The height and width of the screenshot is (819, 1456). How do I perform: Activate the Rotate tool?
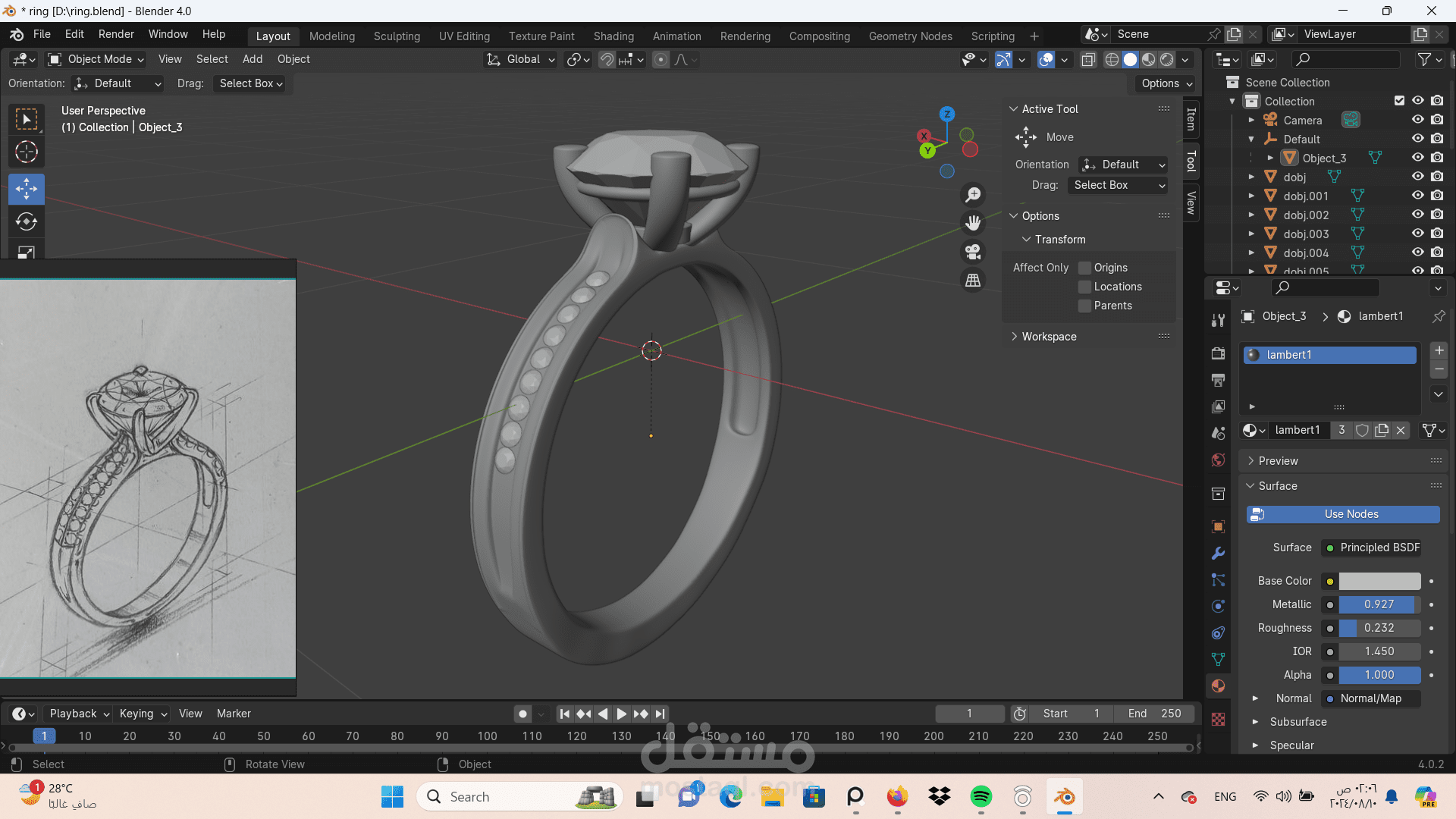coord(27,221)
